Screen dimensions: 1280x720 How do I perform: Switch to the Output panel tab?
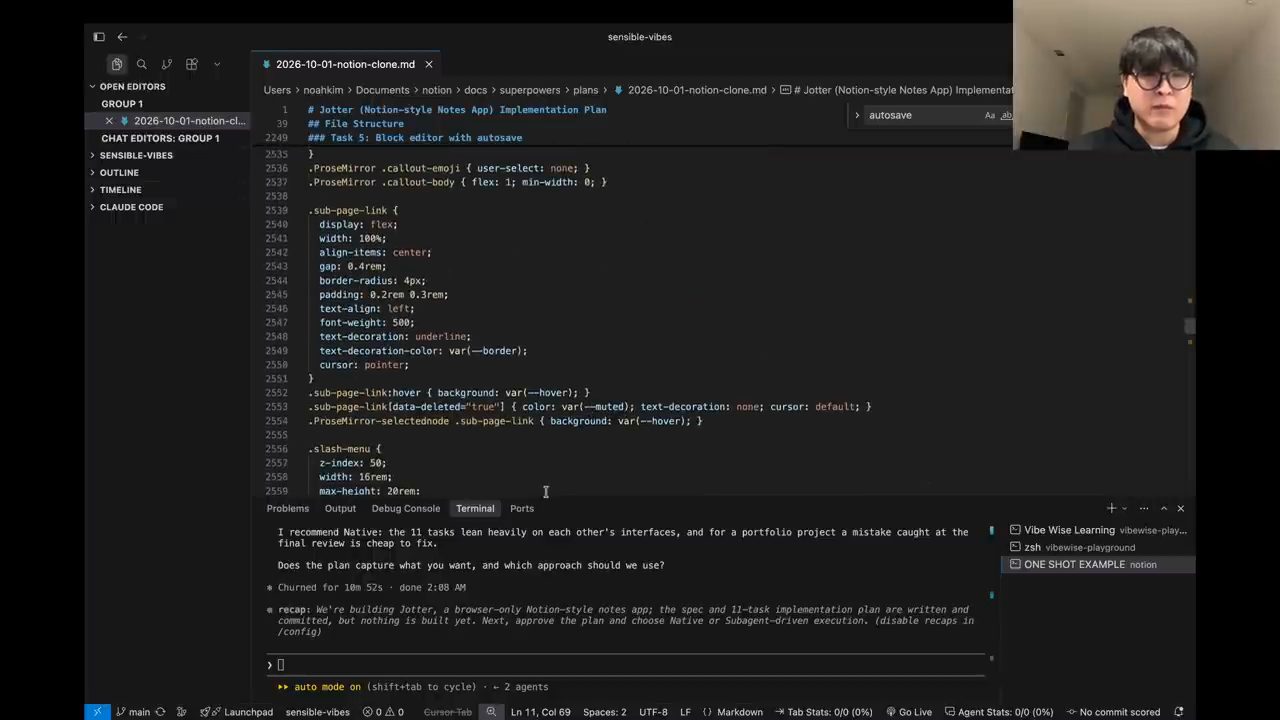(340, 508)
